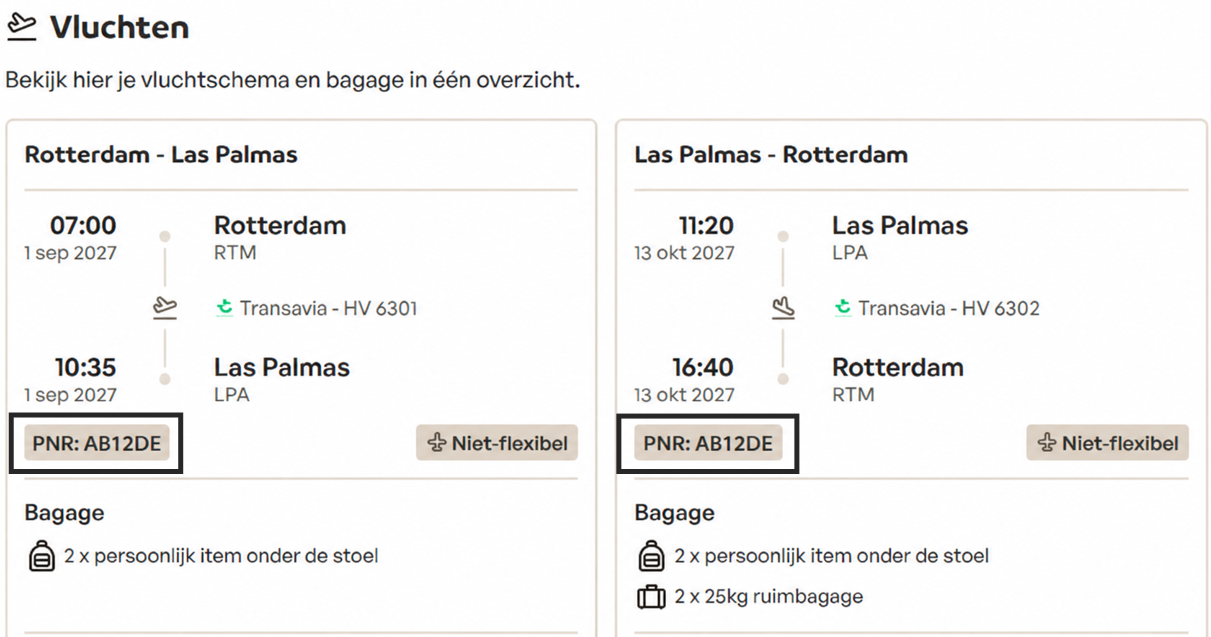
Task: Click the Transavia - HV 6302 flight number text
Action: coord(948,308)
